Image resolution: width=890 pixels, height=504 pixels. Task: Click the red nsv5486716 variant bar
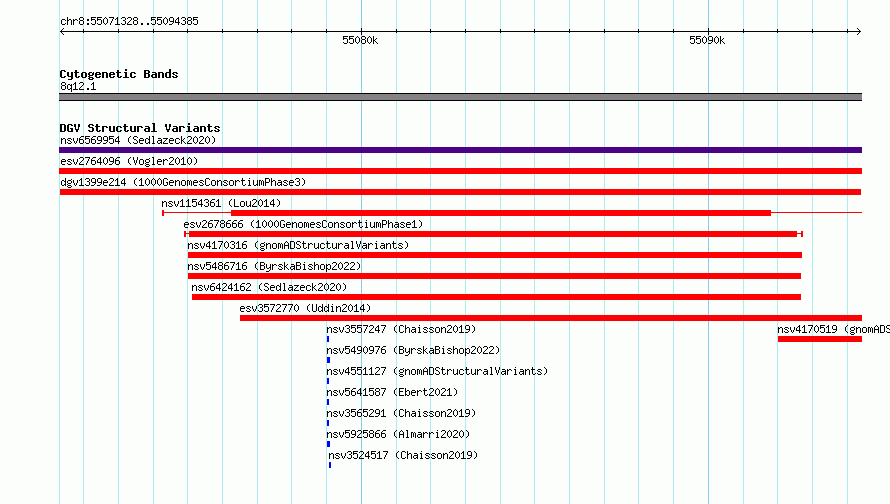point(494,276)
